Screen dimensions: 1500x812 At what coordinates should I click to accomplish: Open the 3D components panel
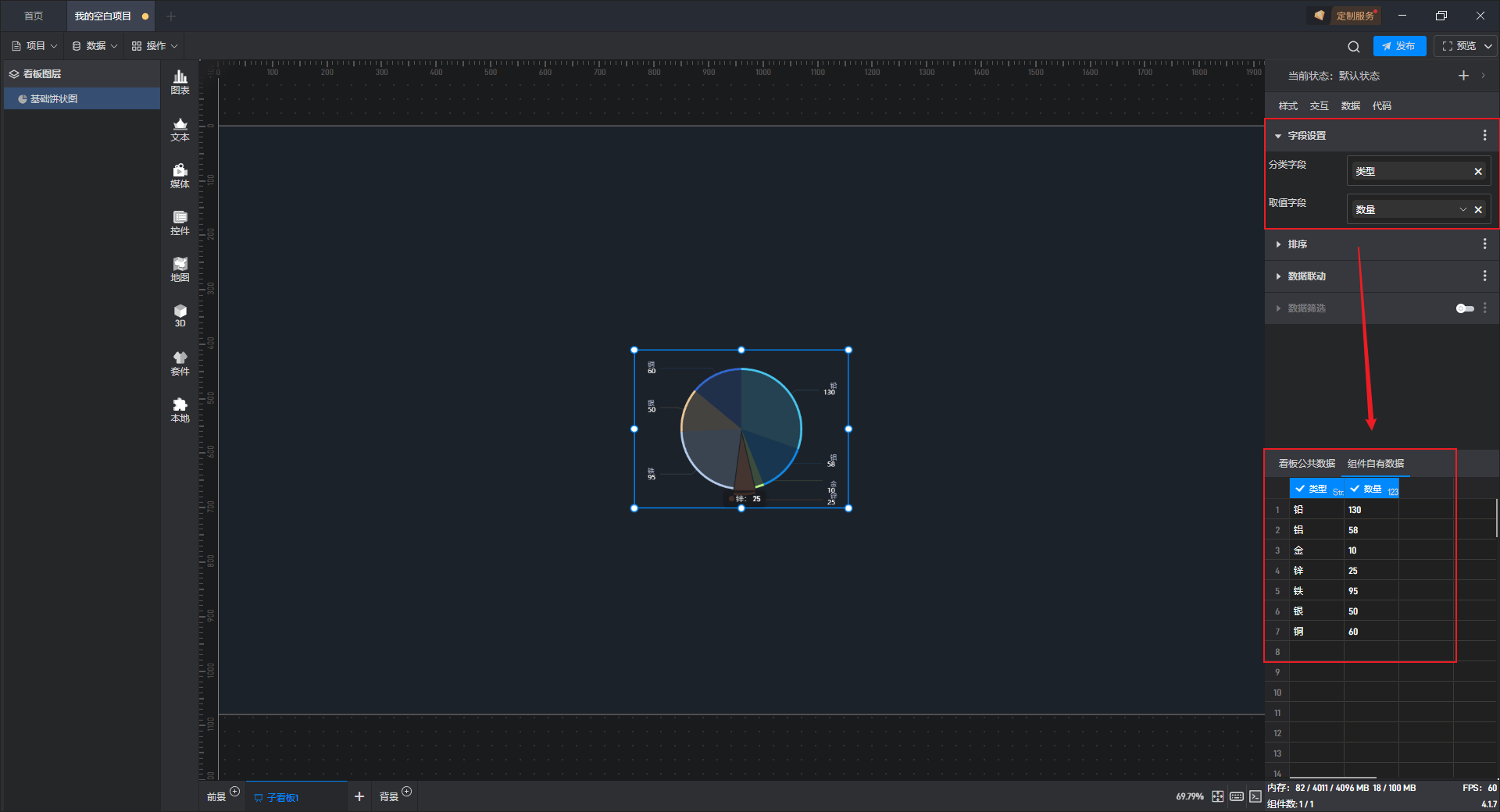[x=180, y=316]
